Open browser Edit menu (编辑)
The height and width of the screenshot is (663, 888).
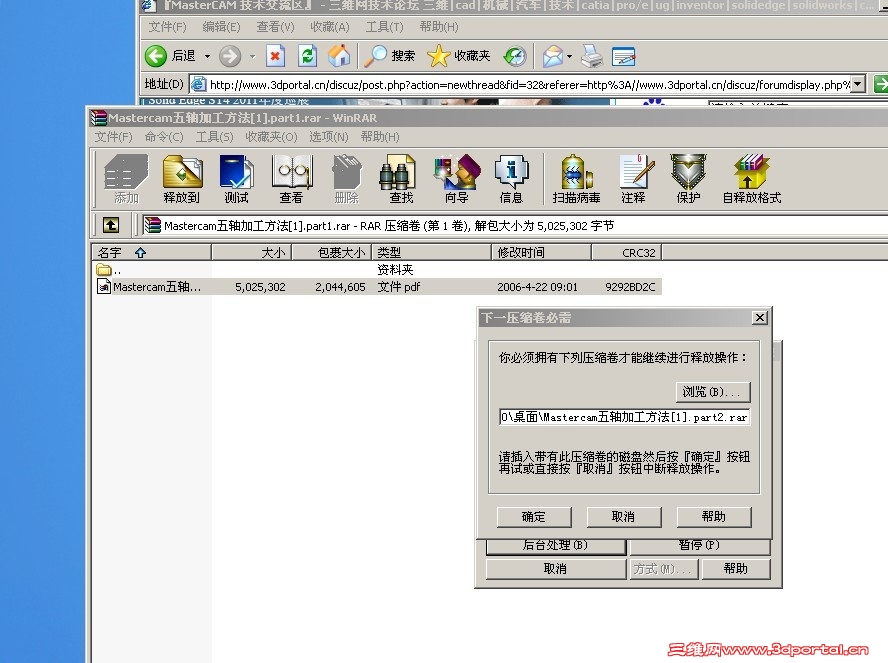click(x=221, y=27)
